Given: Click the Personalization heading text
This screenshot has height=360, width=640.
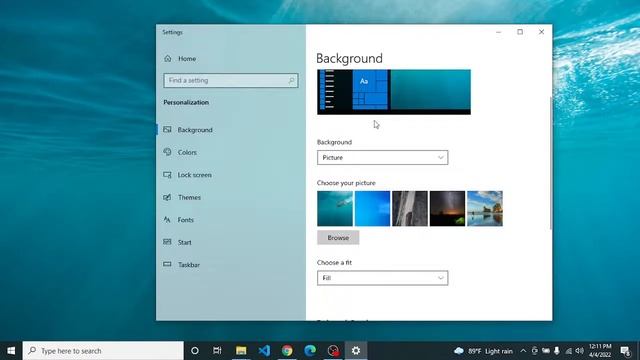Looking at the screenshot, I should tap(186, 102).
